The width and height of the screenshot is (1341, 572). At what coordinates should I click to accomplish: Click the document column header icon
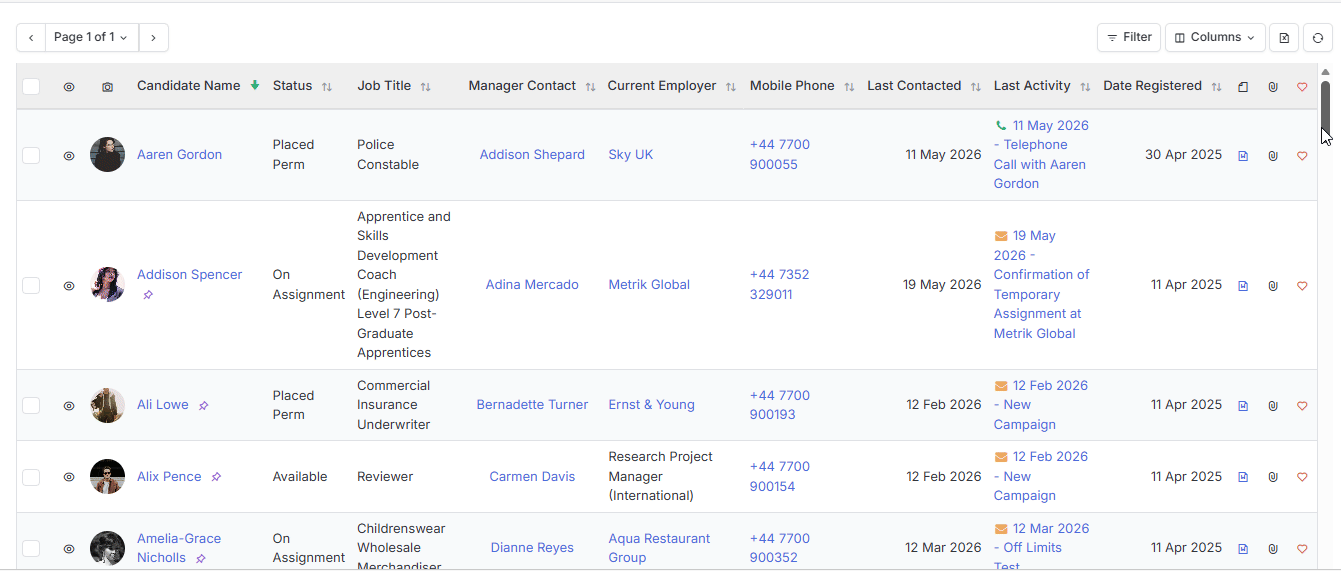pyautogui.click(x=1243, y=87)
